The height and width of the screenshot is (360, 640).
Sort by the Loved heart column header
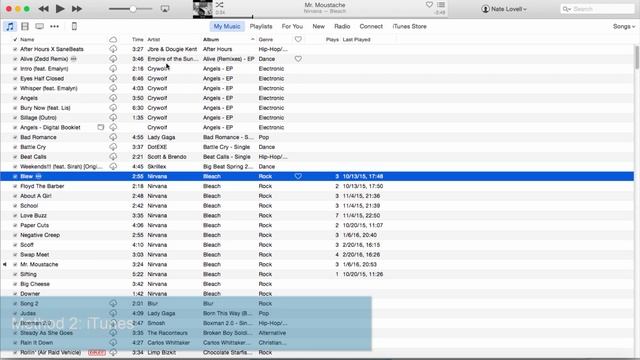pos(298,40)
